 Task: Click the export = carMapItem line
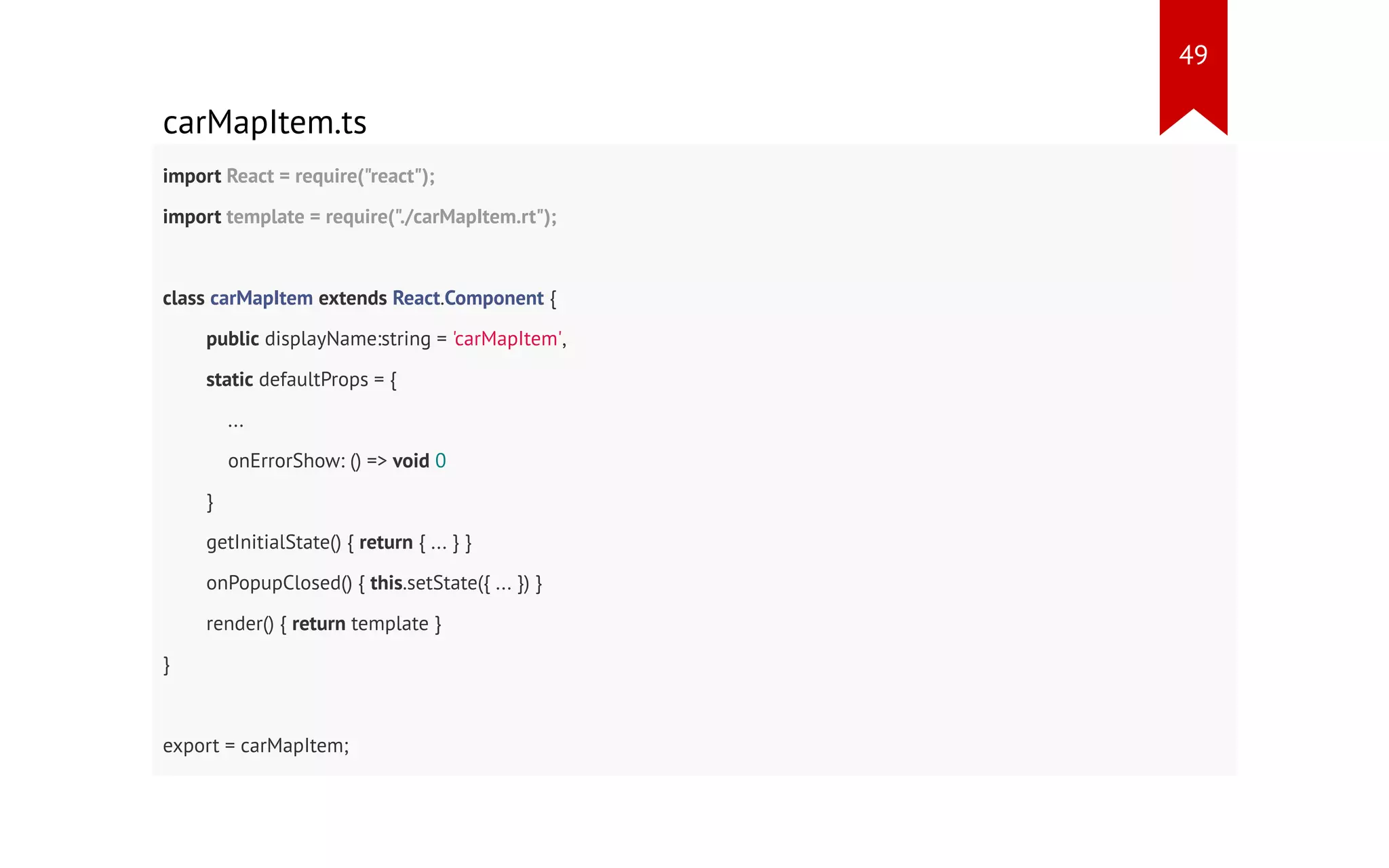click(x=256, y=746)
